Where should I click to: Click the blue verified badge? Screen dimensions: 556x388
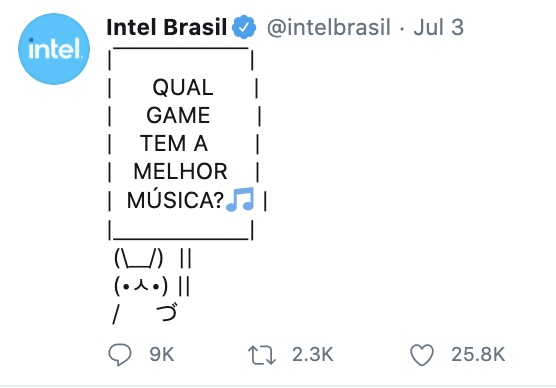coord(244,27)
